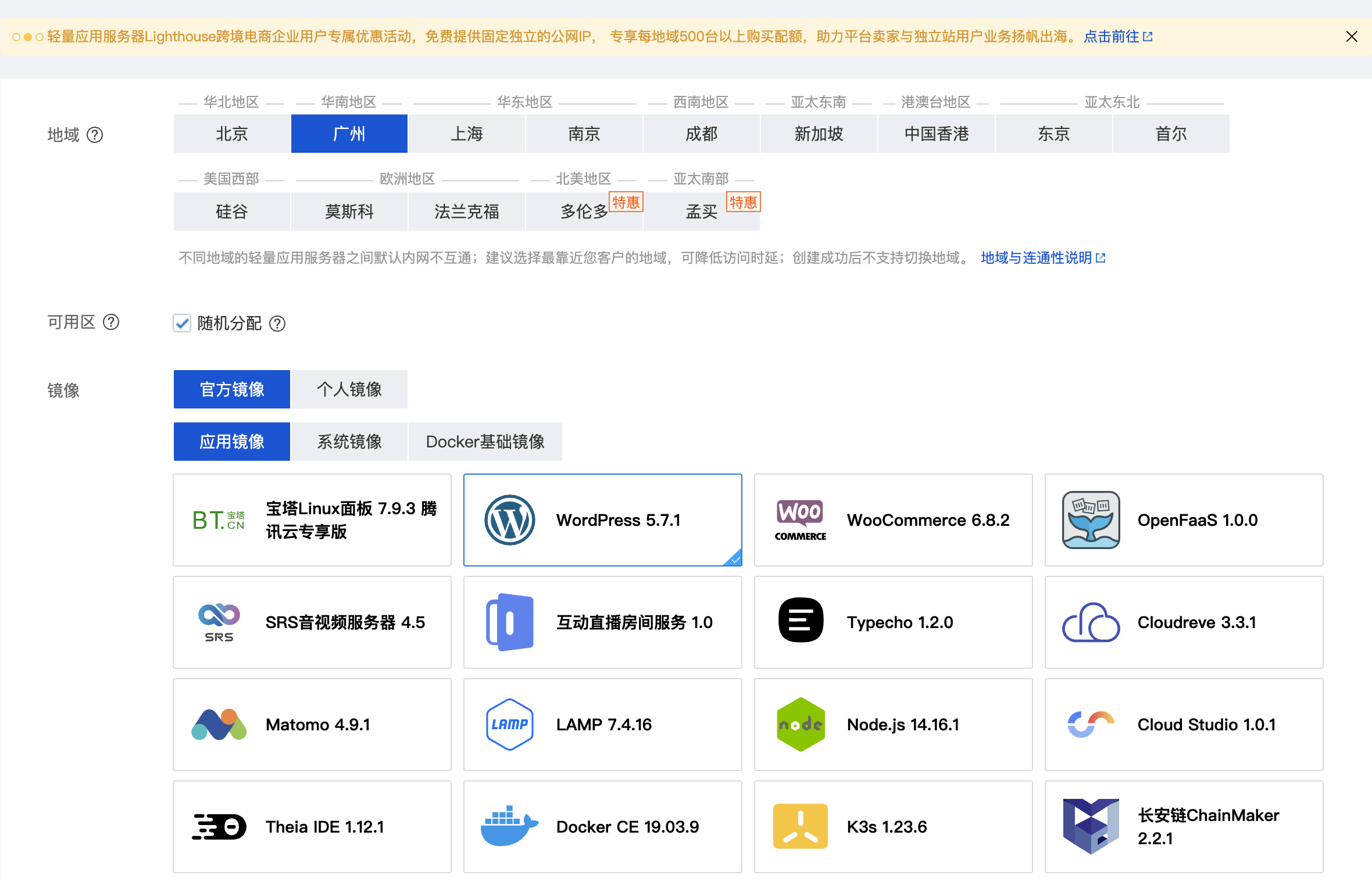
Task: Click the OpenFaaS whale icon
Action: (x=1091, y=520)
